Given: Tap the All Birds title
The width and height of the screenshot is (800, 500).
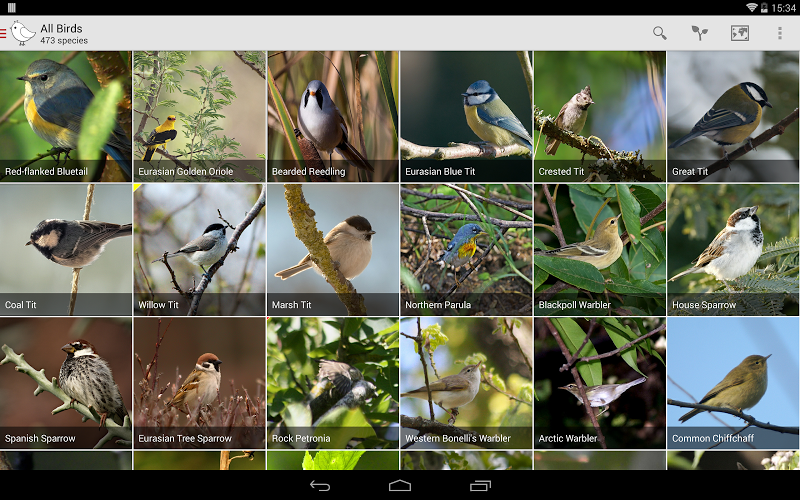Looking at the screenshot, I should coord(61,29).
